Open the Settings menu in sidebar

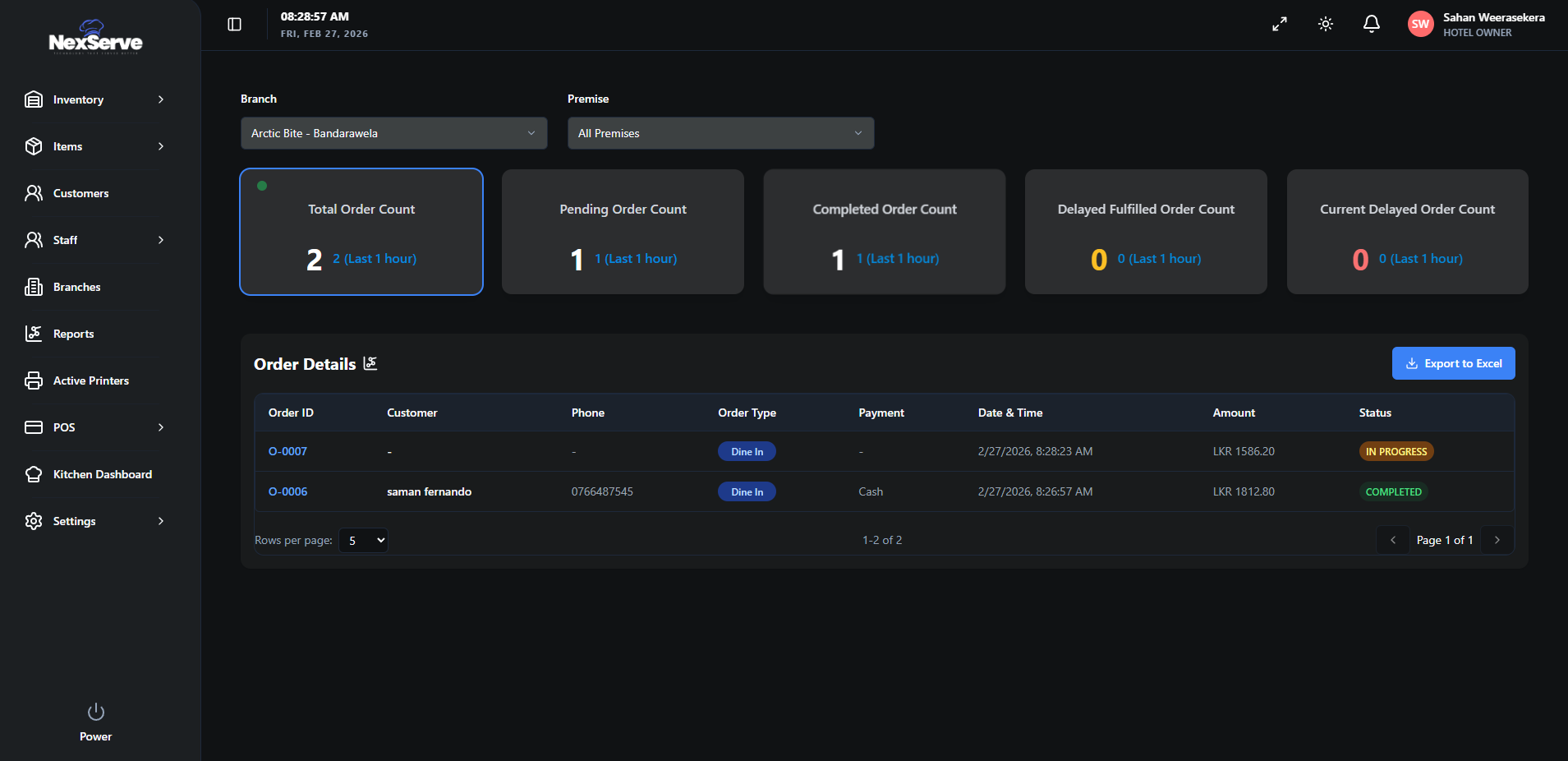click(x=74, y=521)
